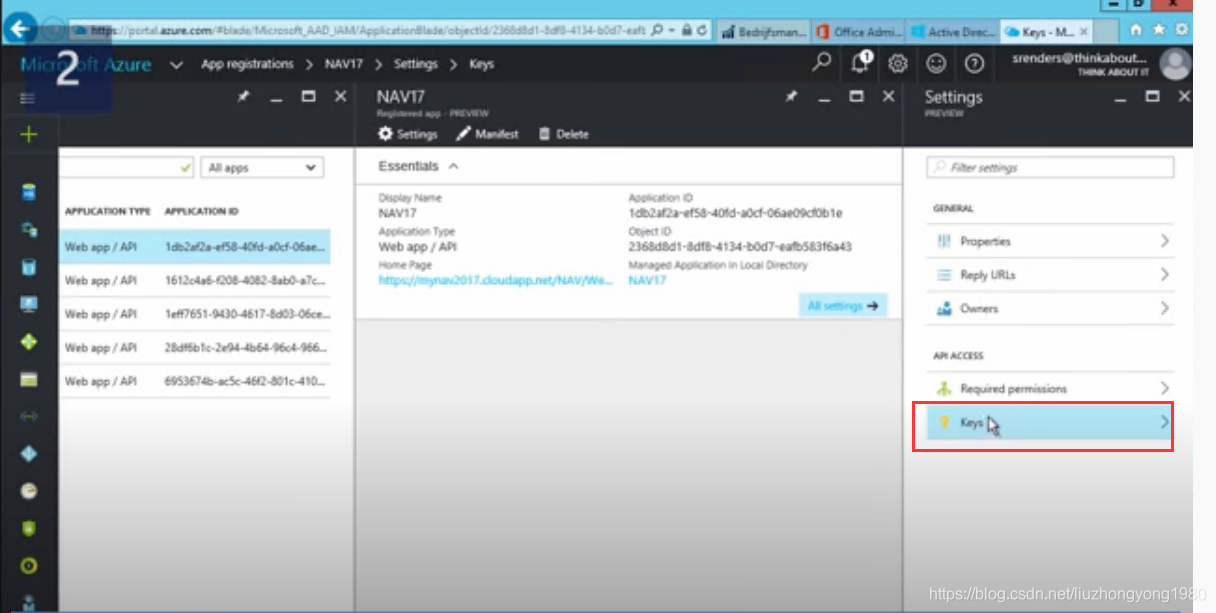
Task: Click the browser address bar URL
Action: (x=370, y=31)
